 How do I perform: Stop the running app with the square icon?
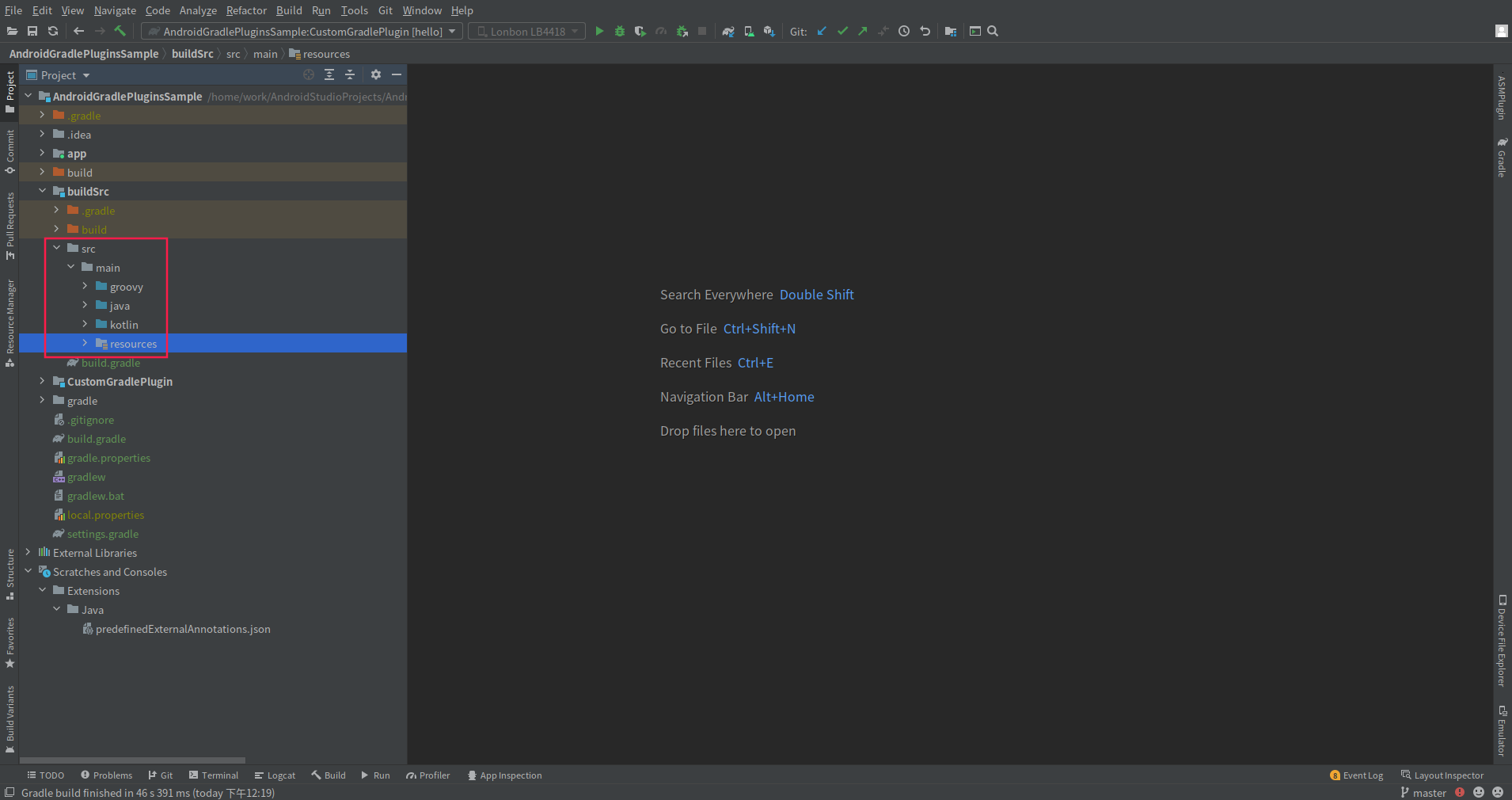703,32
